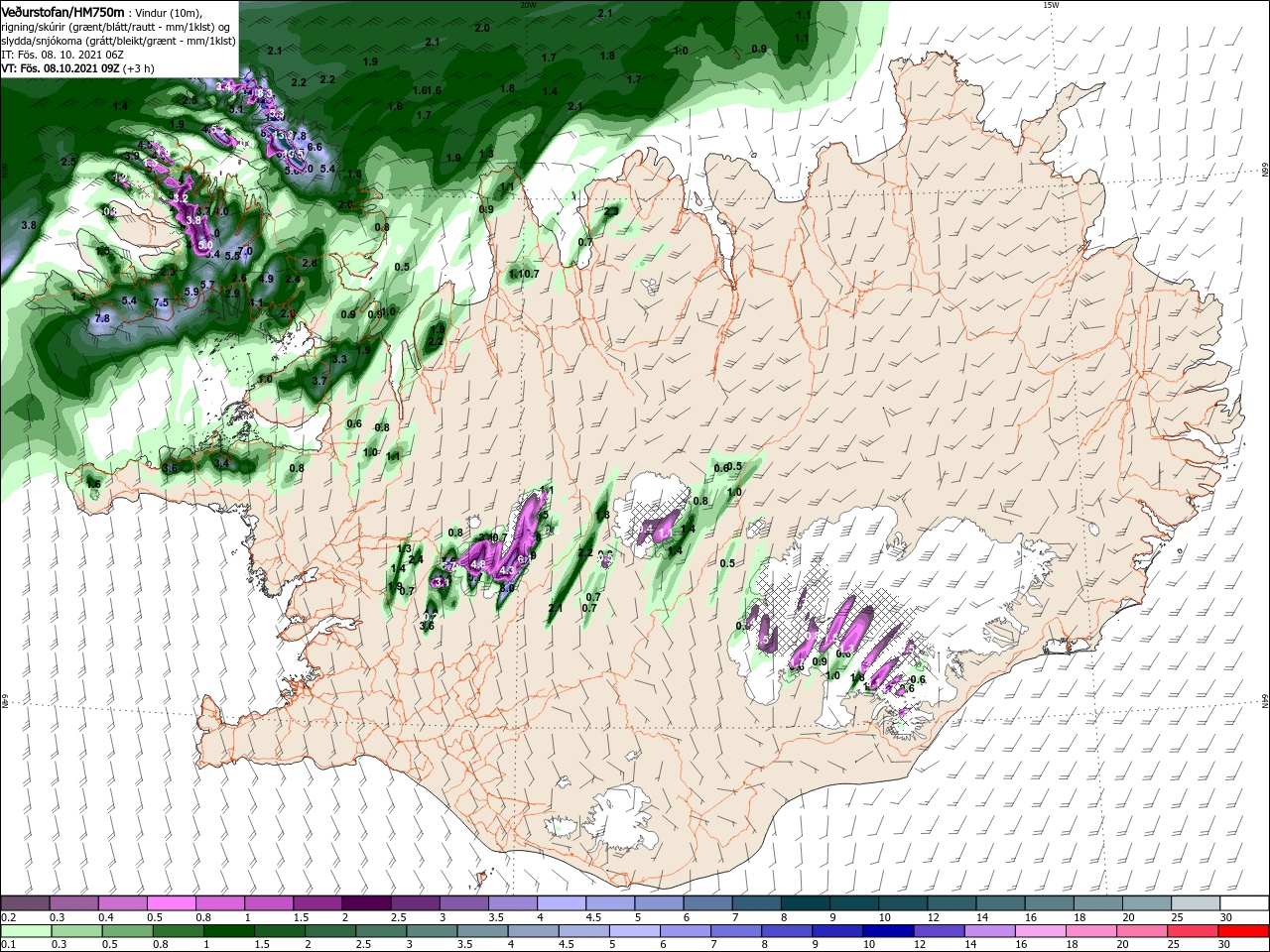
Task: Click the '0.2' label in the upper legend
Action: [9, 917]
